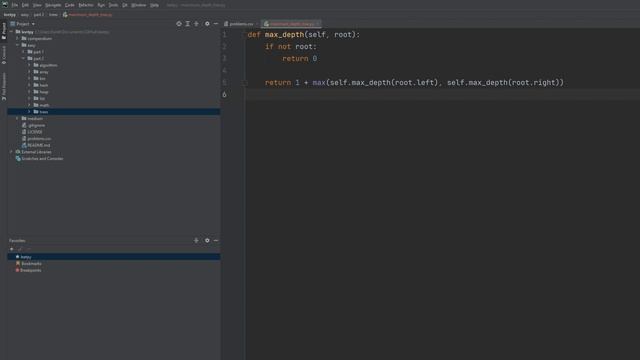Open the File menu
Image resolution: width=640 pixels, height=360 pixels.
[x=15, y=5]
